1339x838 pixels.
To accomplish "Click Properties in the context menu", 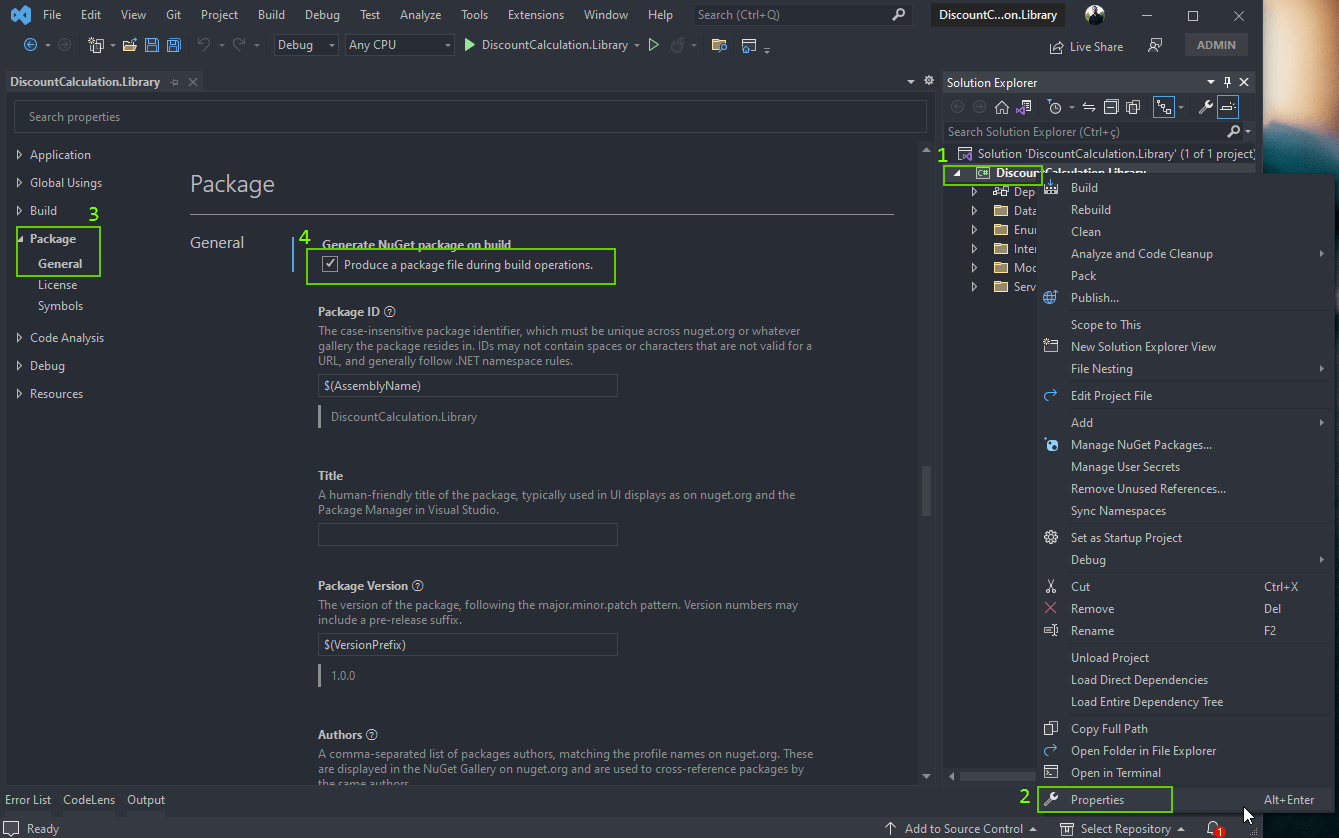I will (x=1097, y=800).
